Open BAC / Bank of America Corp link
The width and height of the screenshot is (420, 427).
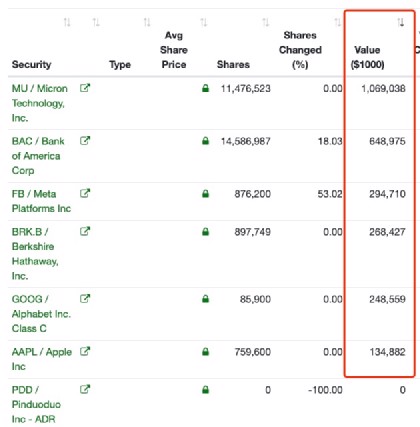(38, 156)
